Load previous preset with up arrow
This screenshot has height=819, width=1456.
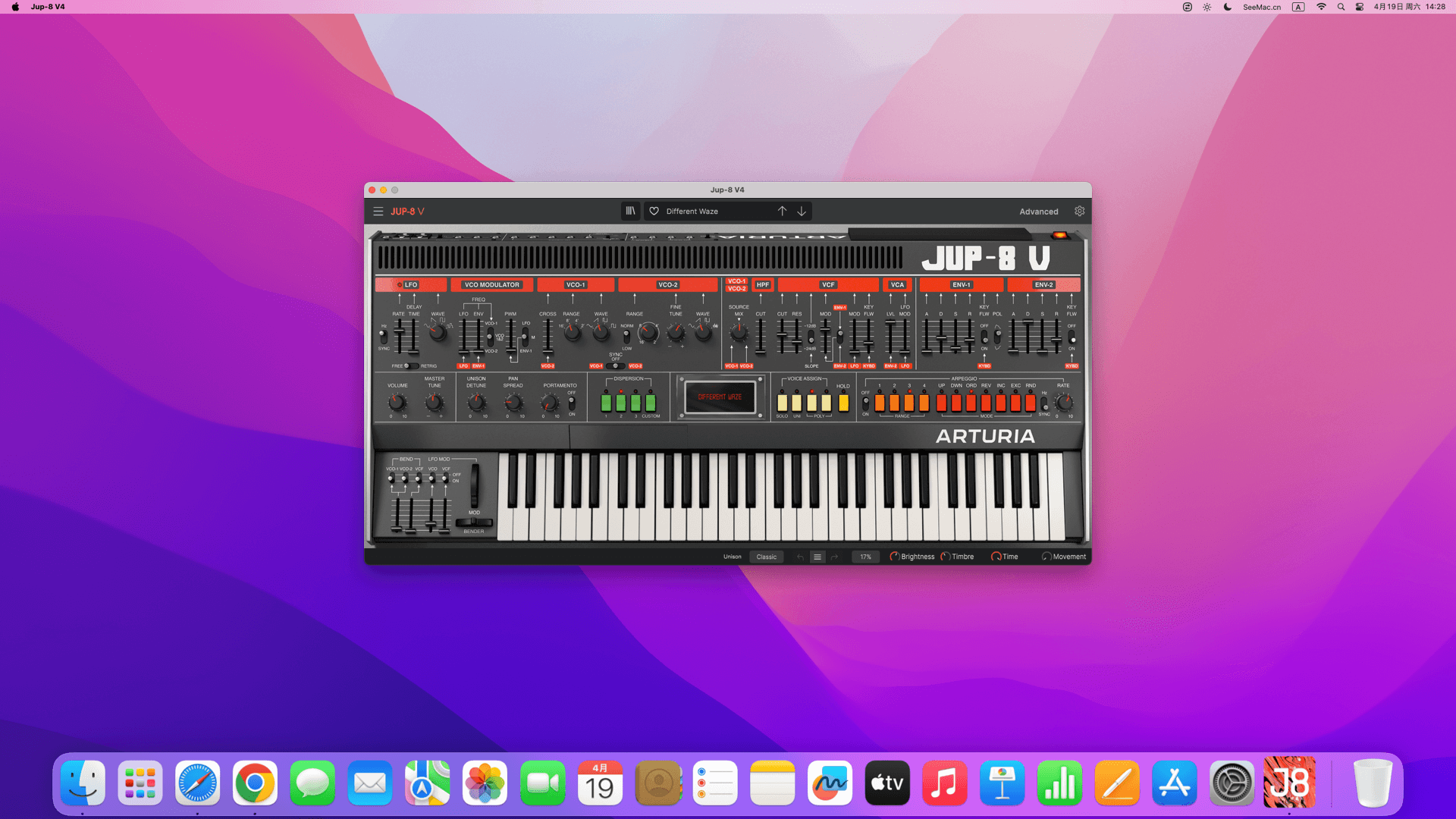tap(782, 212)
